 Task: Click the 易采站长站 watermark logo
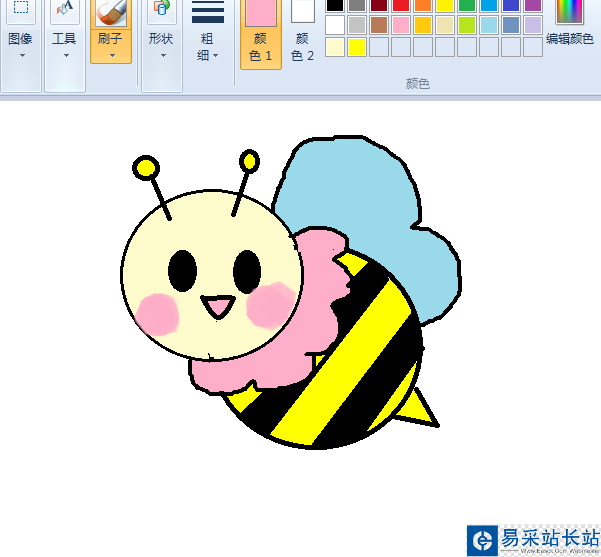[483, 540]
